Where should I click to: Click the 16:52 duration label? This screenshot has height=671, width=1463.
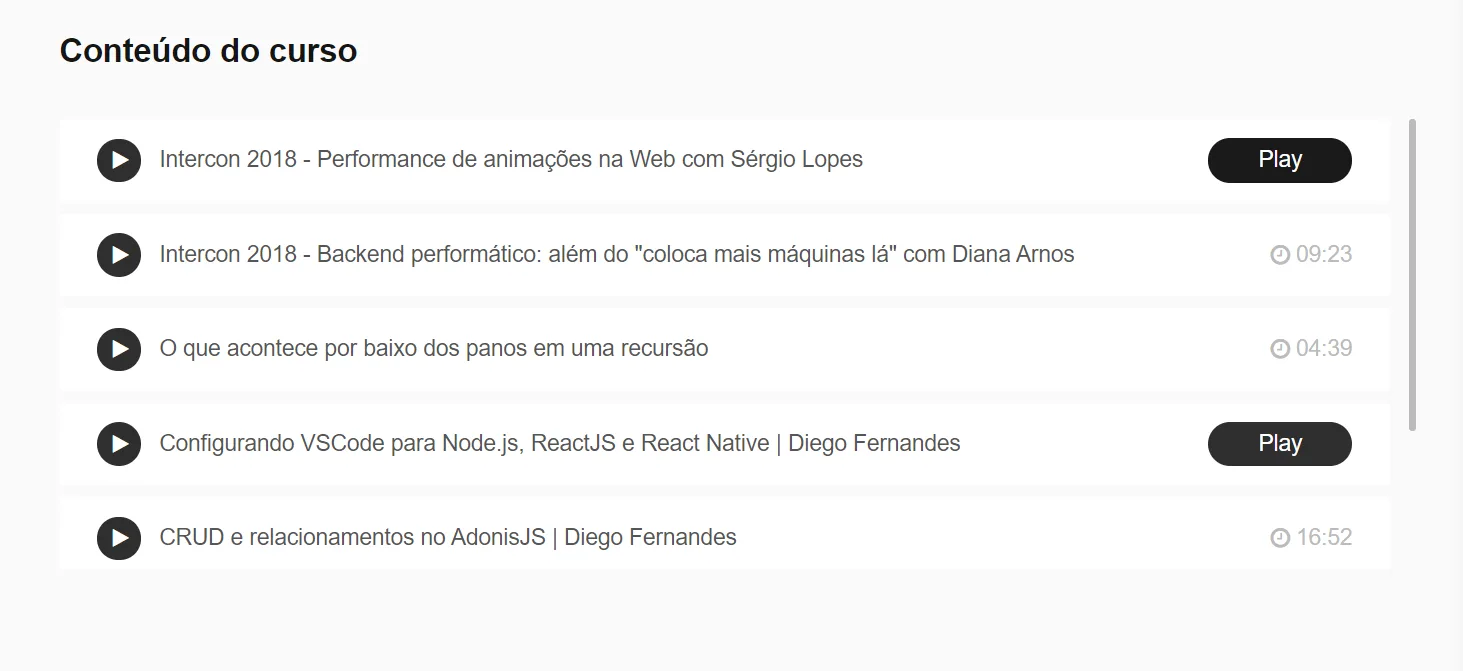[1324, 538]
